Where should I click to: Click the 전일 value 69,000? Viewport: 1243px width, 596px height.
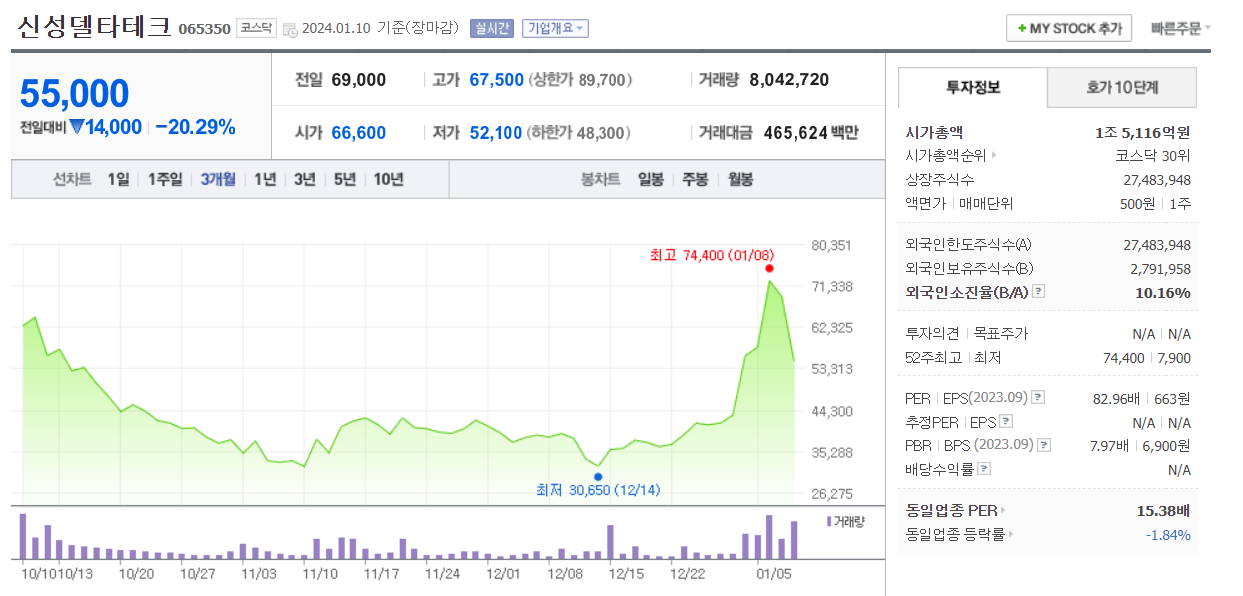pyautogui.click(x=358, y=80)
